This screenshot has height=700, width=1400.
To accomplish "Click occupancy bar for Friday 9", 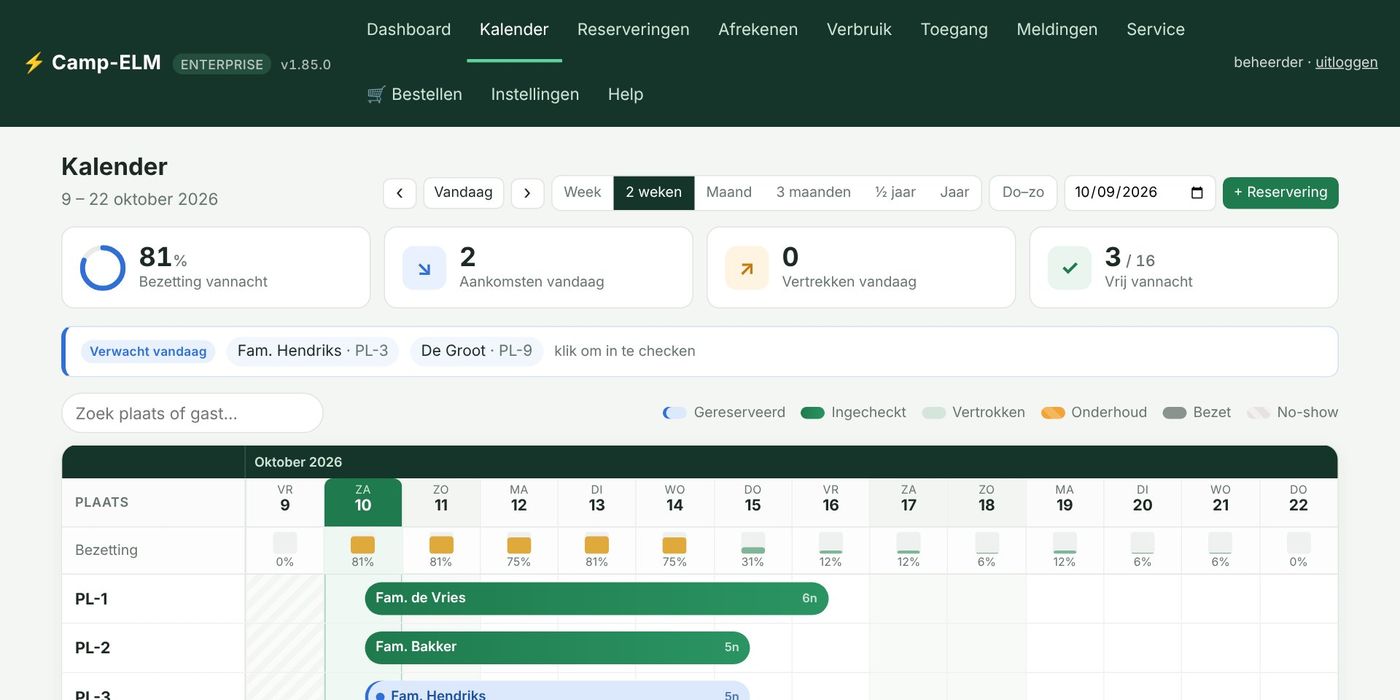I will pyautogui.click(x=285, y=543).
